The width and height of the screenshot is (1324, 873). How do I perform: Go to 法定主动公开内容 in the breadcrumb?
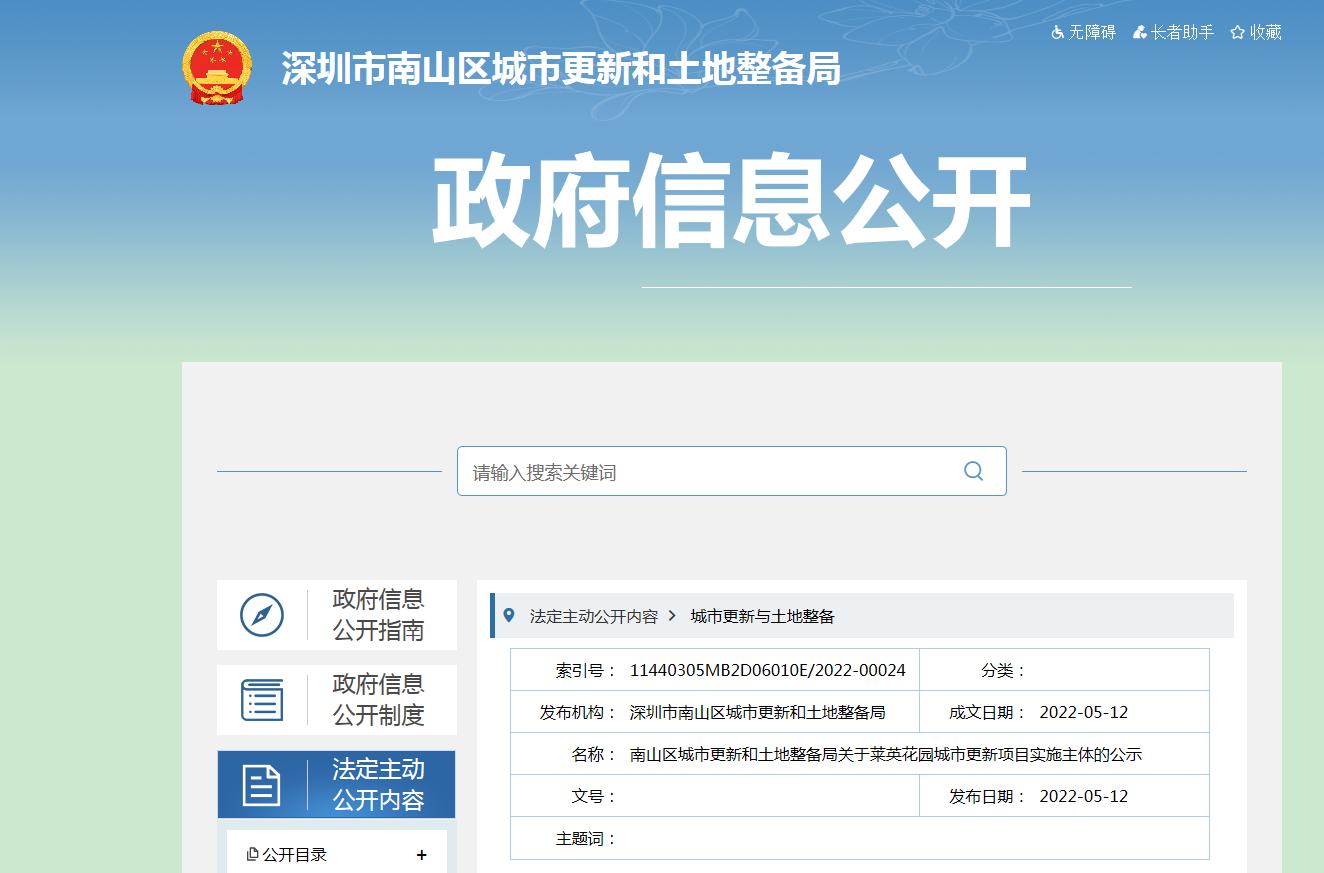point(594,617)
